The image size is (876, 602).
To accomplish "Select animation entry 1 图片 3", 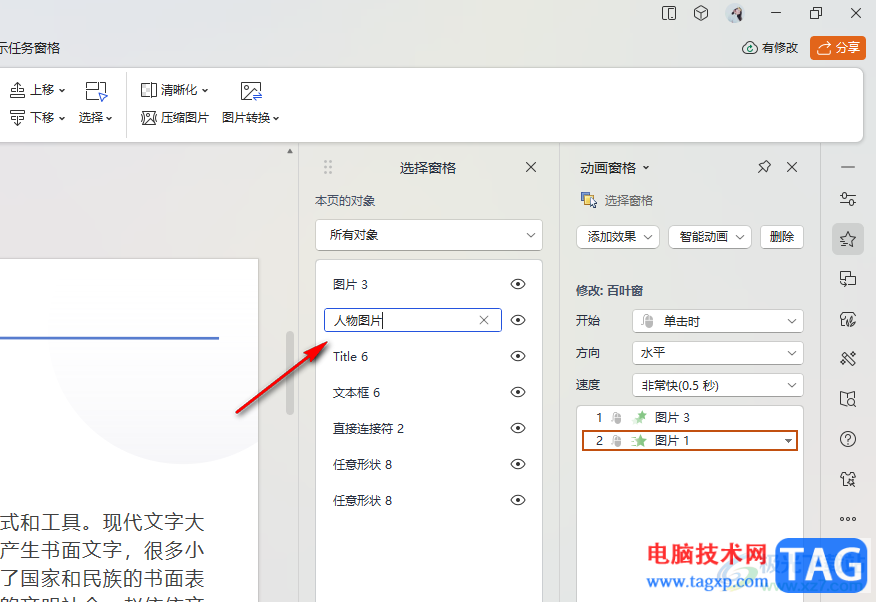I will (689, 417).
